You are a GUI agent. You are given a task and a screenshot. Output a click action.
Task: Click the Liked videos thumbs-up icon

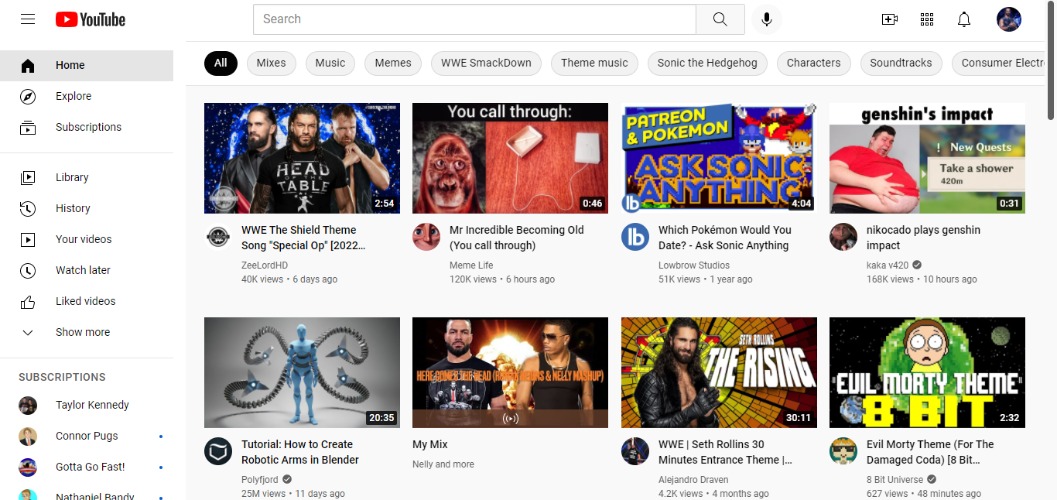coord(28,301)
